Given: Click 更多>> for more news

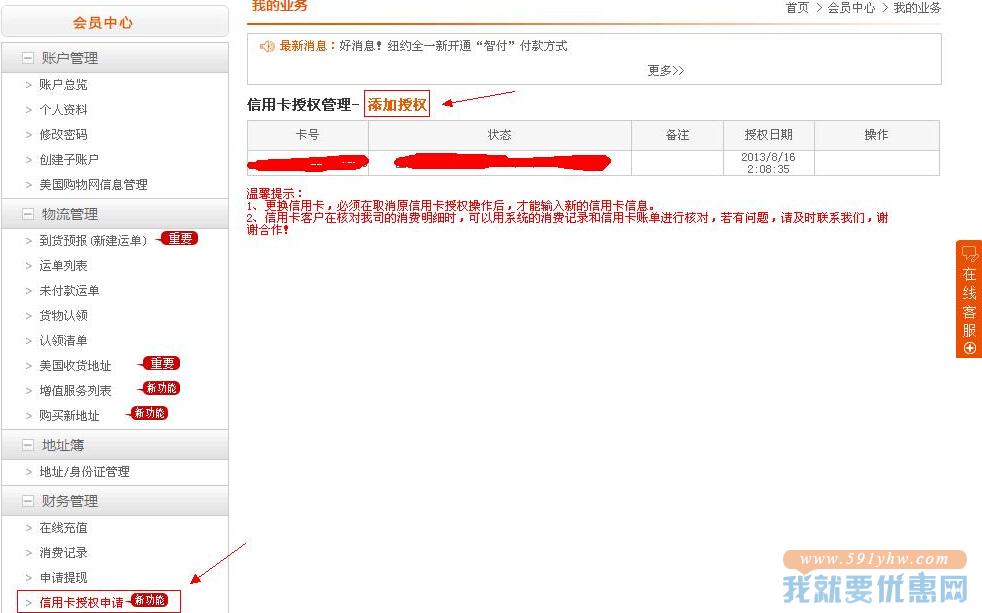Looking at the screenshot, I should [x=666, y=70].
